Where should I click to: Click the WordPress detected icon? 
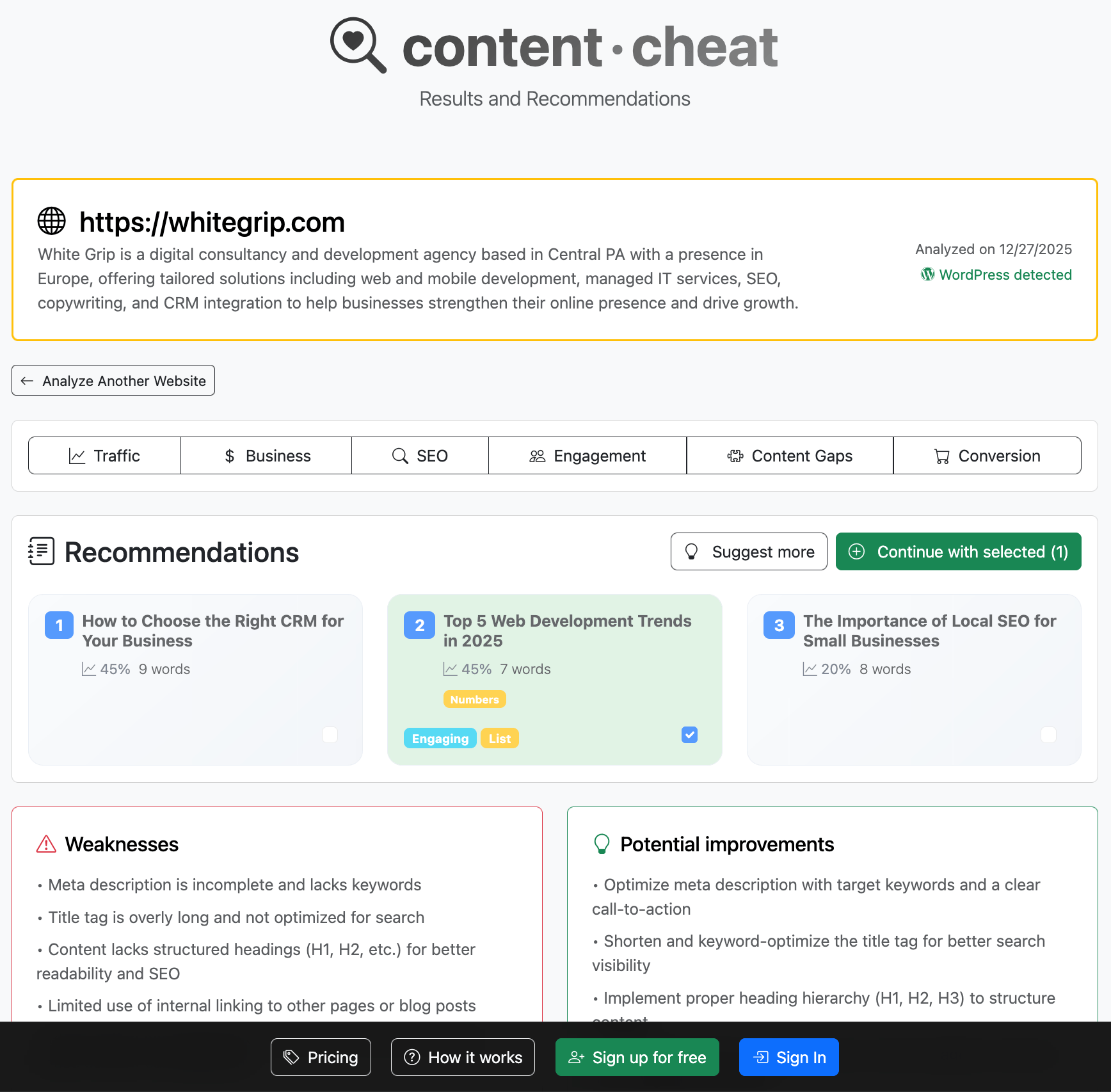927,274
